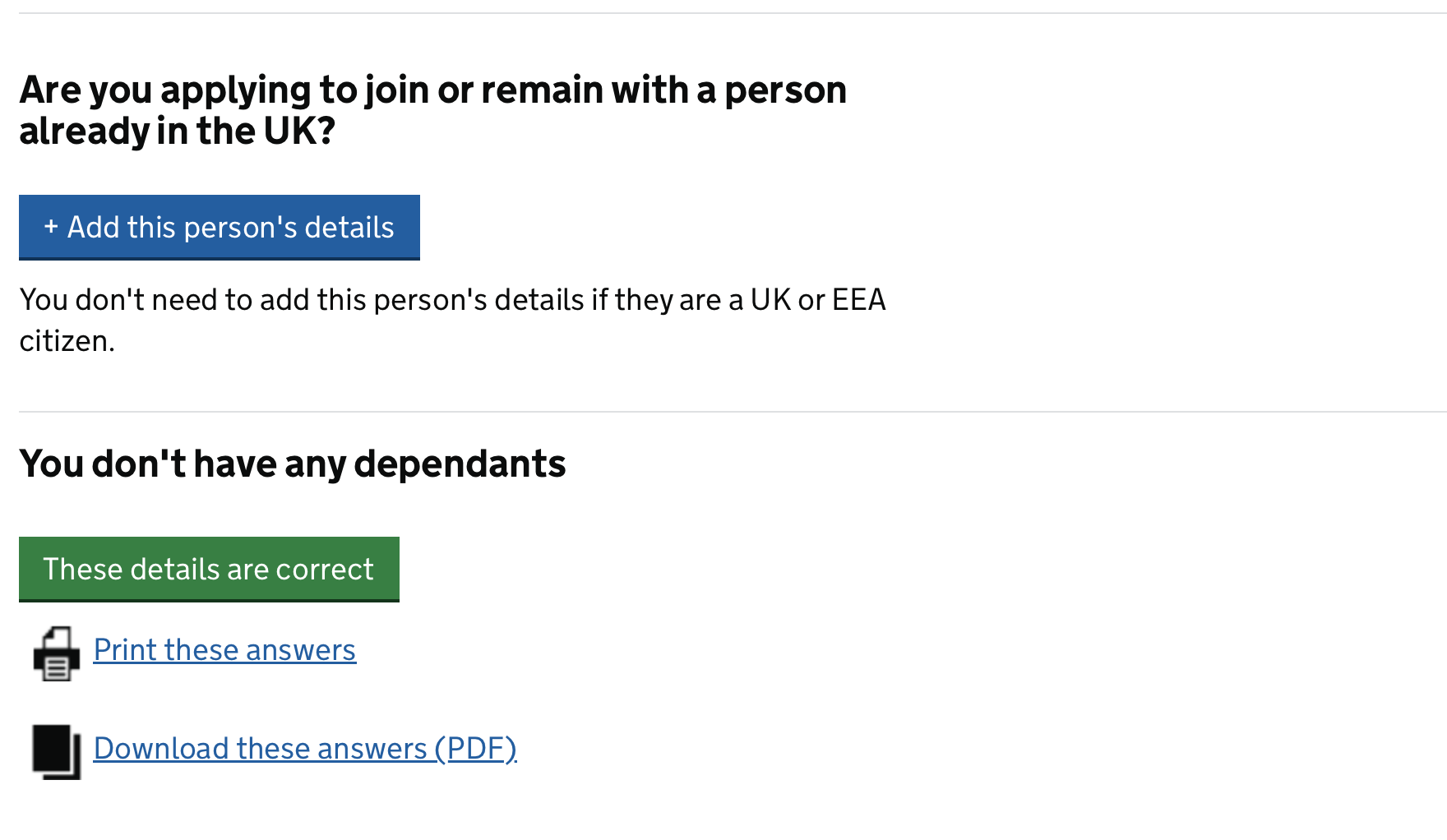Click the word 'citizen.' in the hint text

(67, 341)
